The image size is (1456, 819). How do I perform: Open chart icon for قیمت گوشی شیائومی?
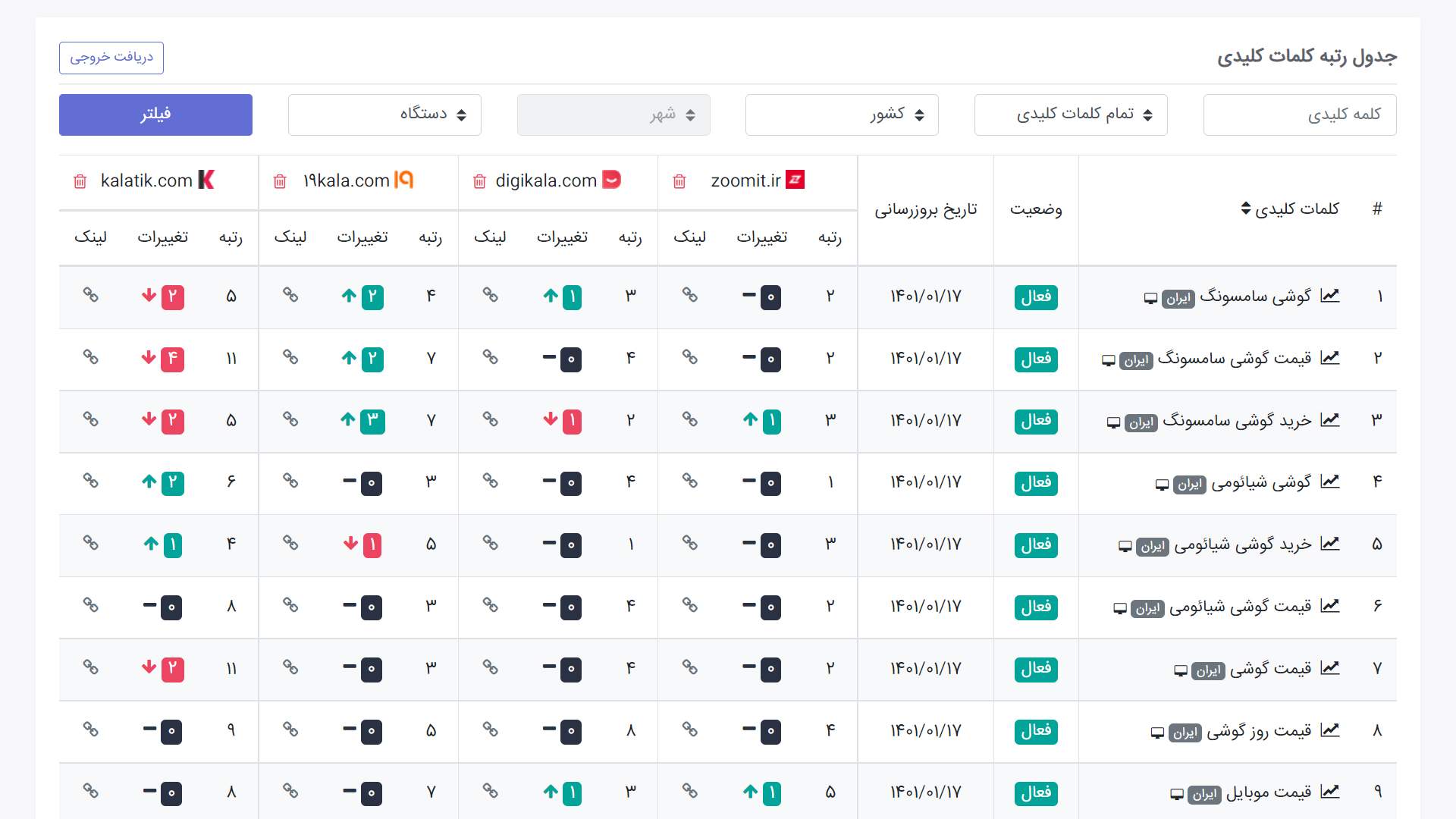(x=1329, y=606)
